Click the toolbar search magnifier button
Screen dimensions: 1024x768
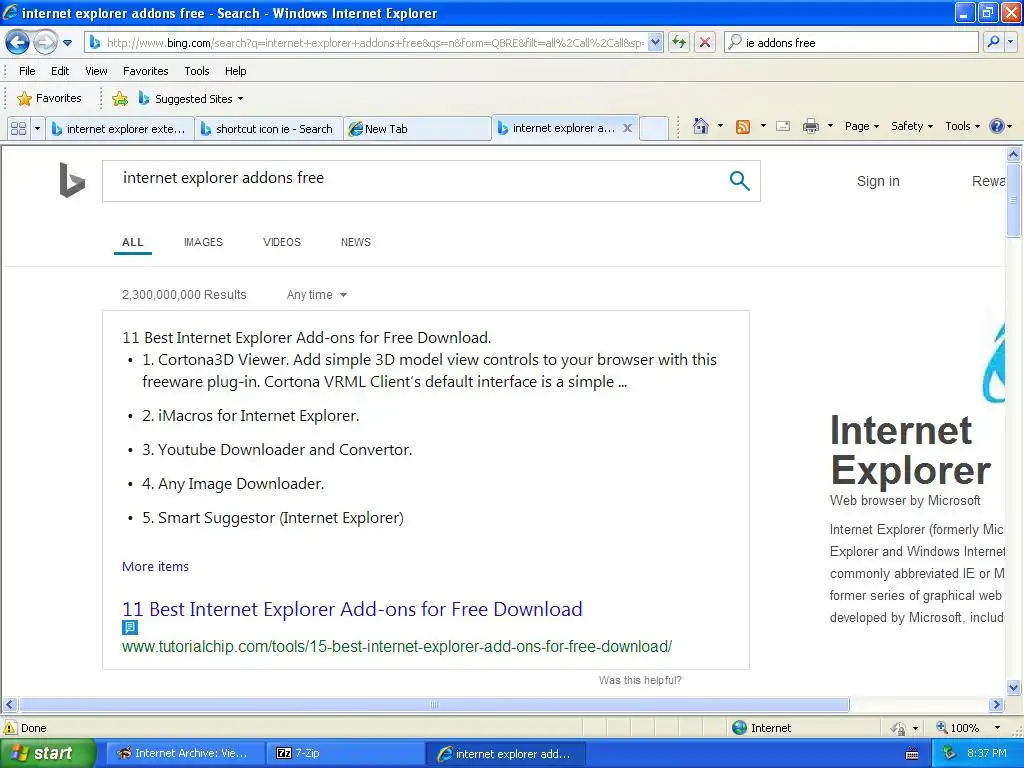(993, 43)
